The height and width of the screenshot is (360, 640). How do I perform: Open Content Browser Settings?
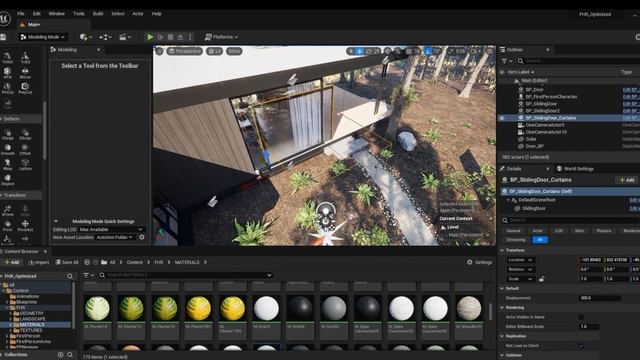point(480,262)
